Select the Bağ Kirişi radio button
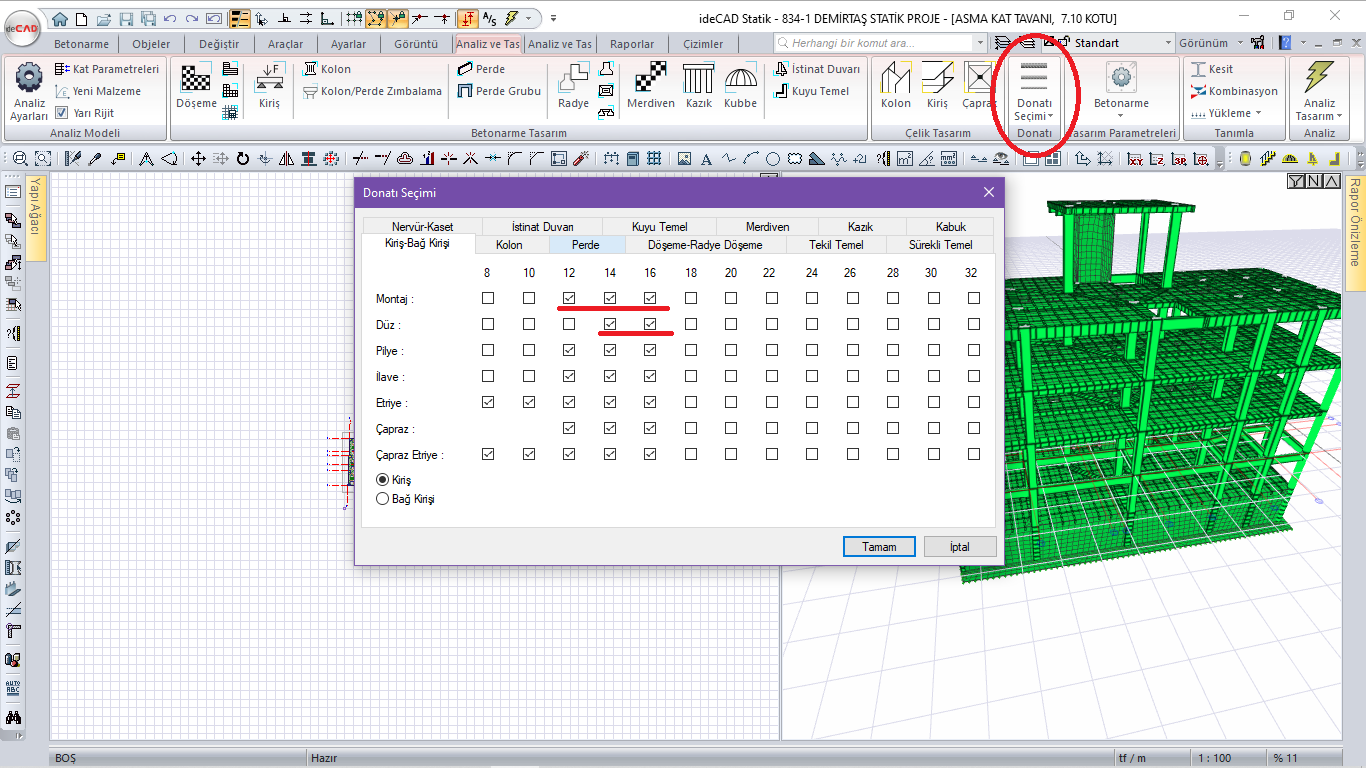 (x=382, y=499)
